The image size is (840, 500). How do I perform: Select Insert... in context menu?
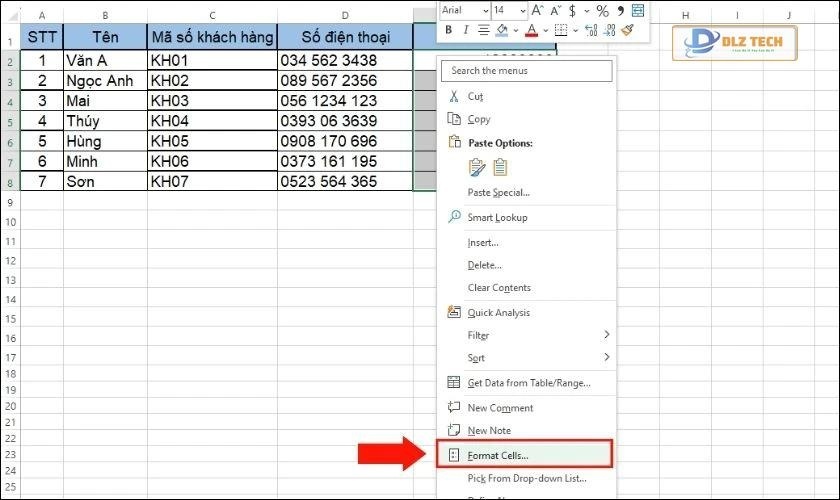coord(483,243)
